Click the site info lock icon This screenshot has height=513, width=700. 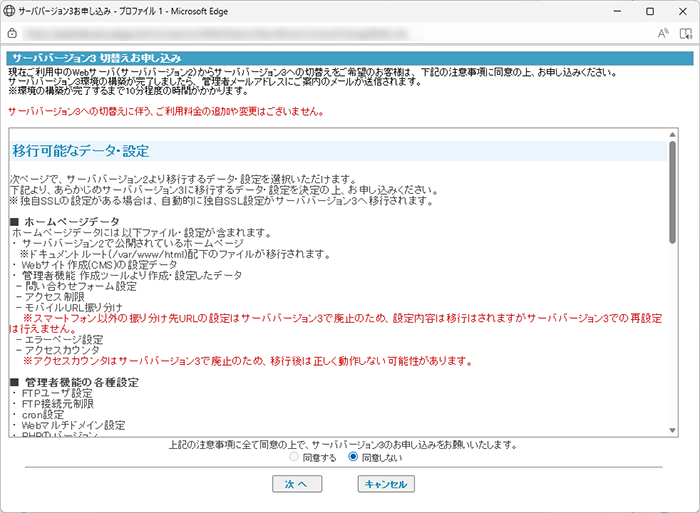click(13, 32)
